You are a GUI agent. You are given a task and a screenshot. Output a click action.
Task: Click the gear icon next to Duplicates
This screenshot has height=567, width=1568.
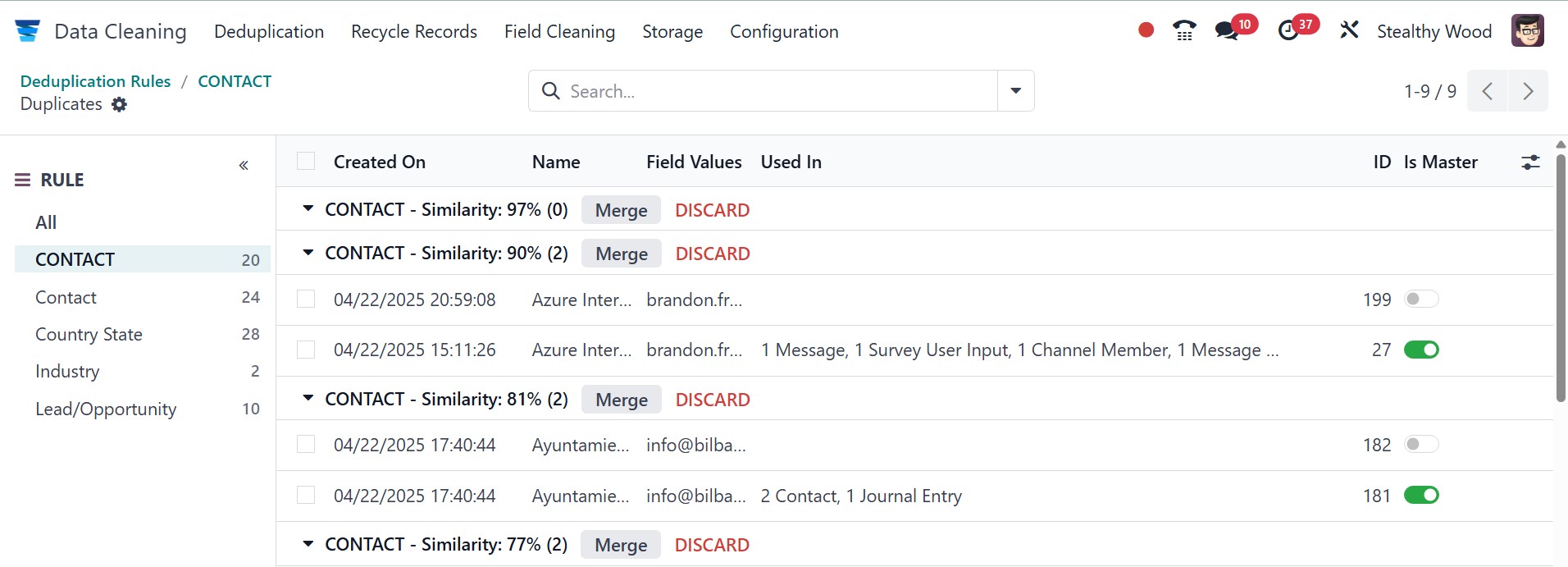(x=120, y=104)
